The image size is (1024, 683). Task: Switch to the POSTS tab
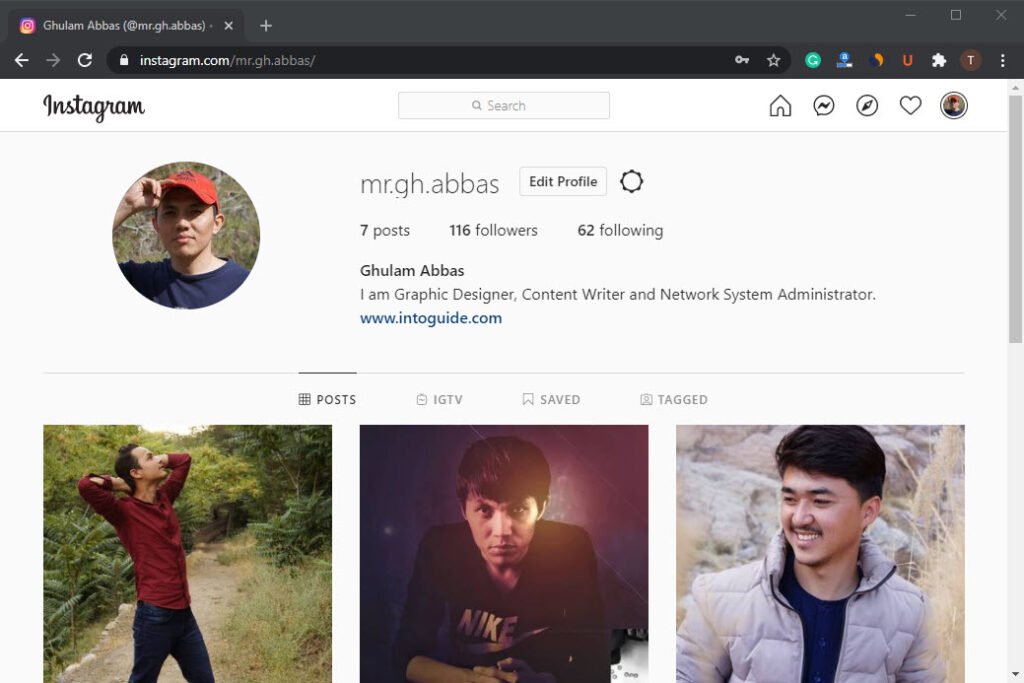click(327, 400)
